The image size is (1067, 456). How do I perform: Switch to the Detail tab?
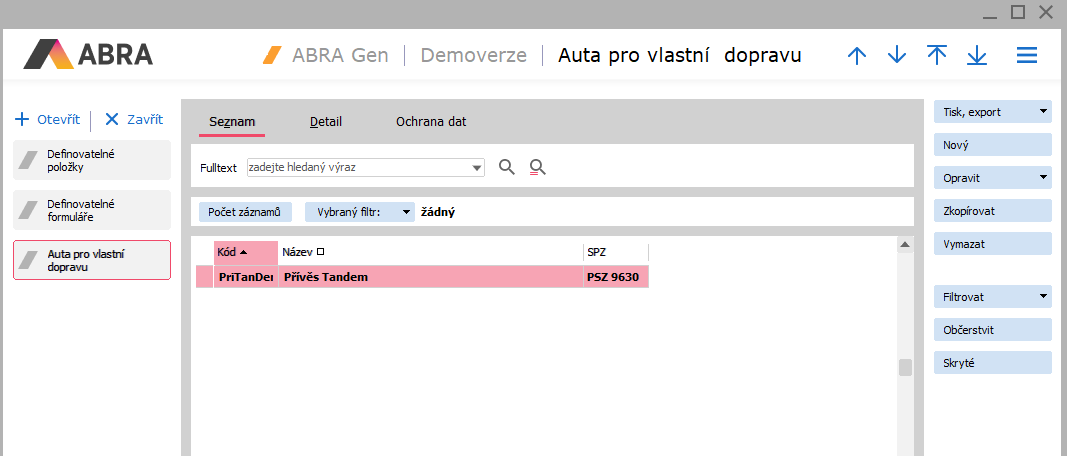click(326, 122)
